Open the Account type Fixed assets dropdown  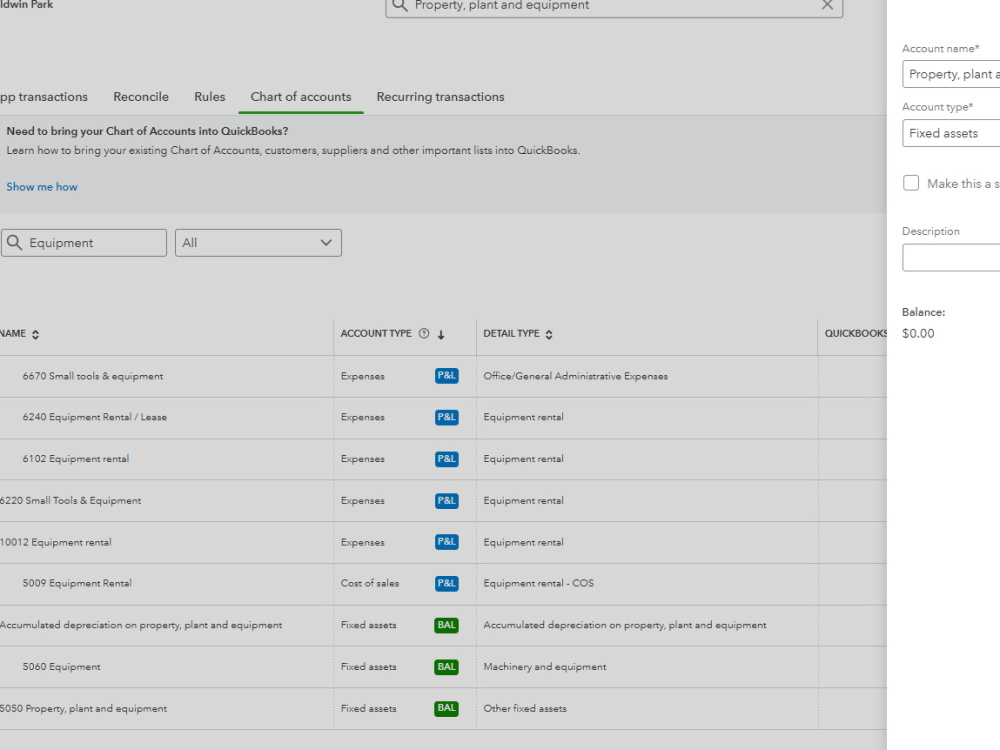pyautogui.click(x=951, y=133)
